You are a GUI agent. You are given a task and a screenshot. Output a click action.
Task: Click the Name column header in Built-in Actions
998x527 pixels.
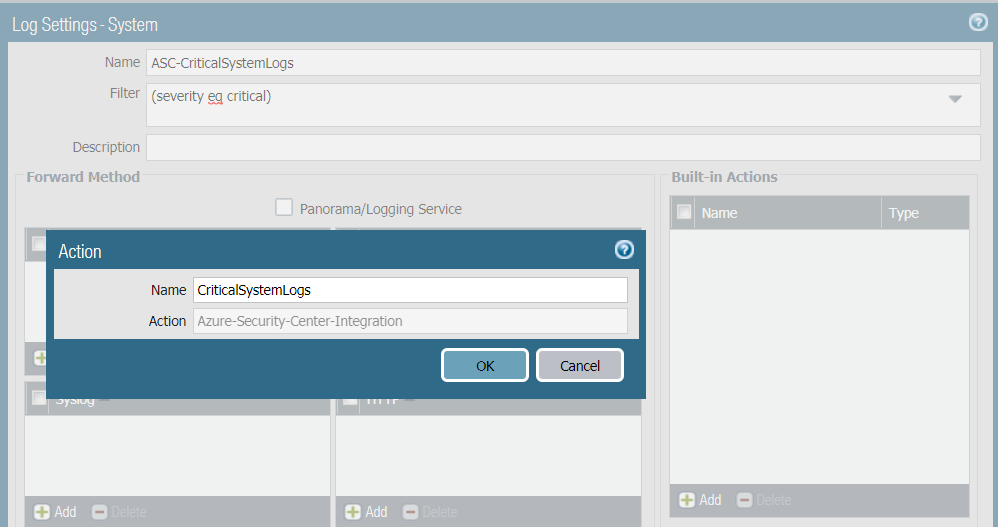pos(720,213)
